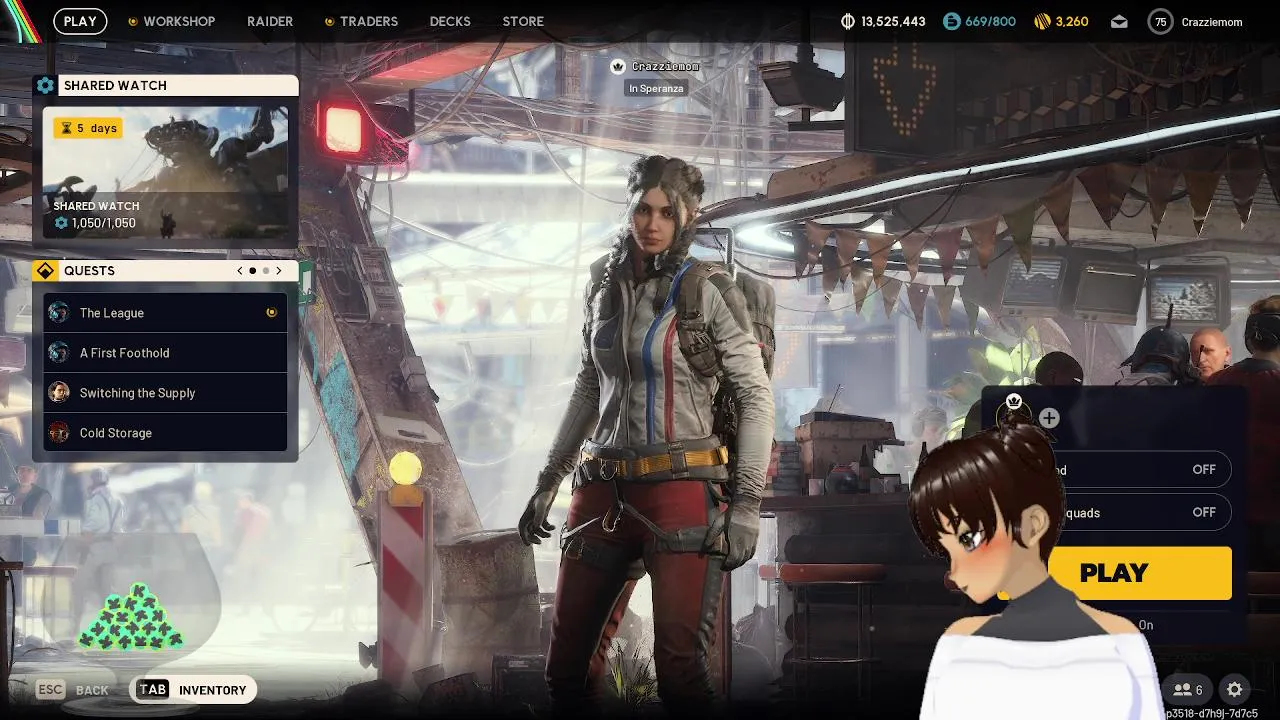1280x720 pixels.
Task: Click the level 75 badge icon
Action: tap(1160, 21)
